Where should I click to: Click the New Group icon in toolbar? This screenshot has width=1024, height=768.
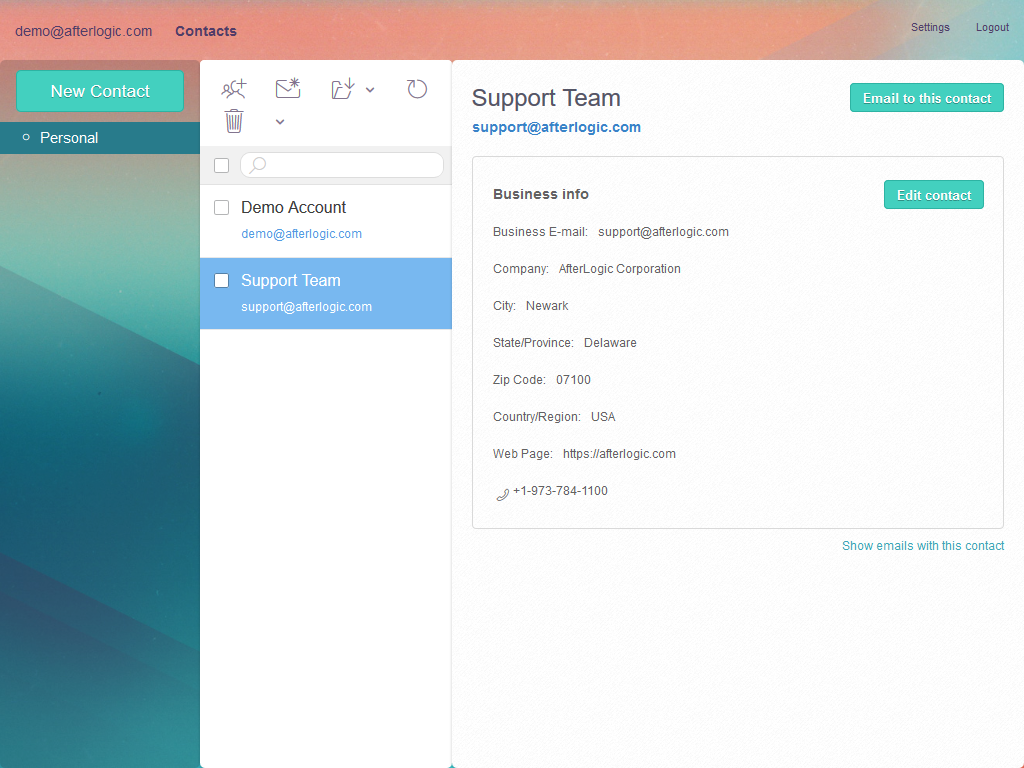pyautogui.click(x=233, y=89)
